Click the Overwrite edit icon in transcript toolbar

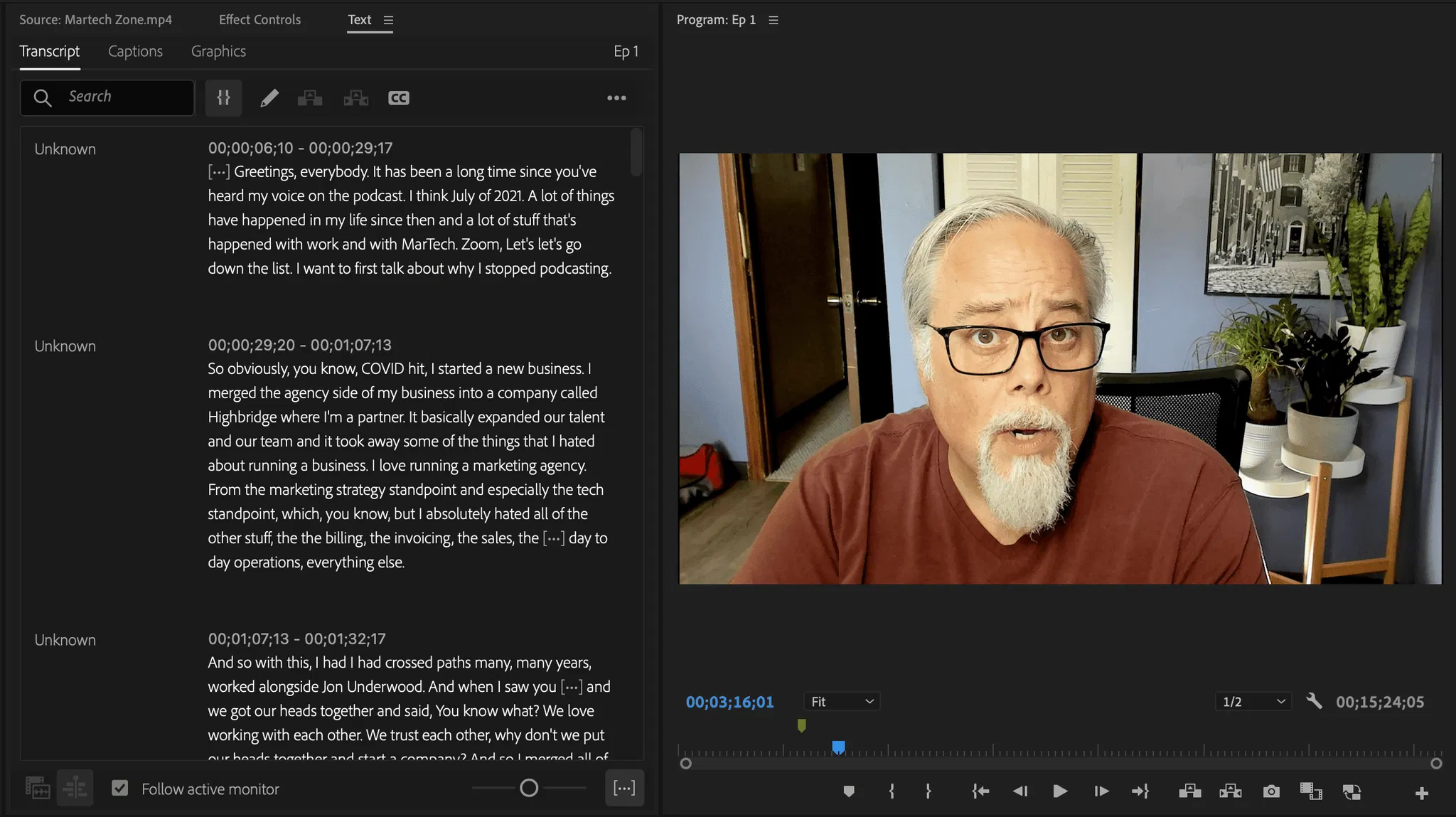(x=355, y=98)
